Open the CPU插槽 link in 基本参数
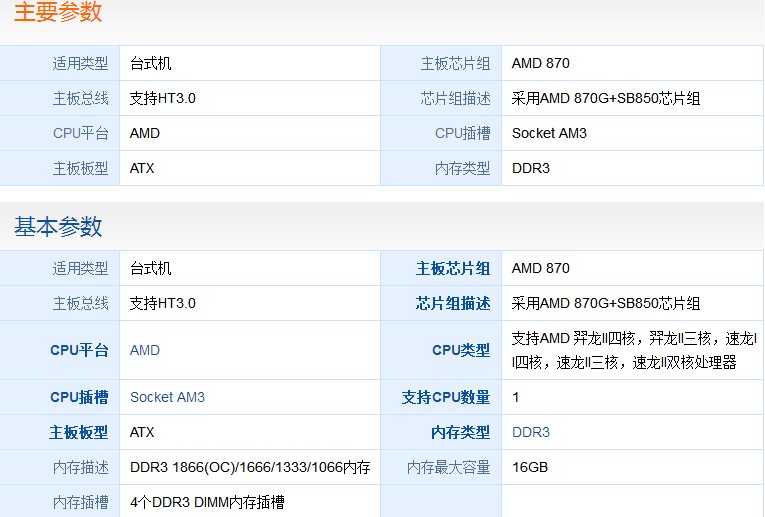The height and width of the screenshot is (517, 765). (x=79, y=397)
